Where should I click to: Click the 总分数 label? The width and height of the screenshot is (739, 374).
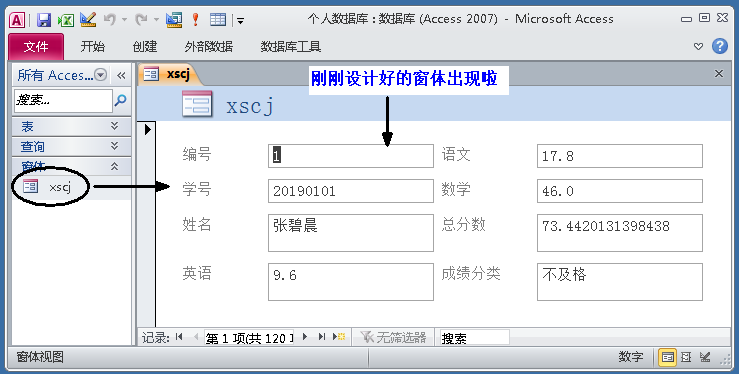tap(463, 224)
